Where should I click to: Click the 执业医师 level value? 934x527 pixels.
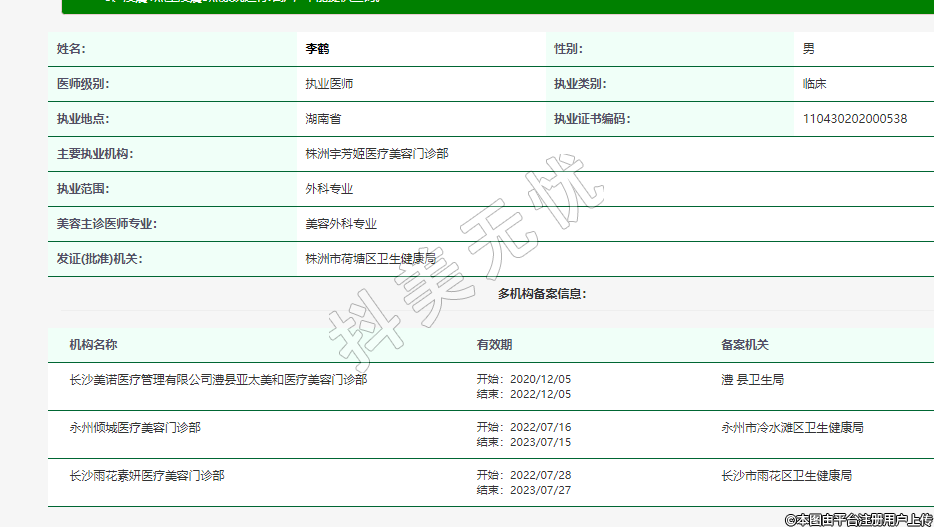pos(329,84)
